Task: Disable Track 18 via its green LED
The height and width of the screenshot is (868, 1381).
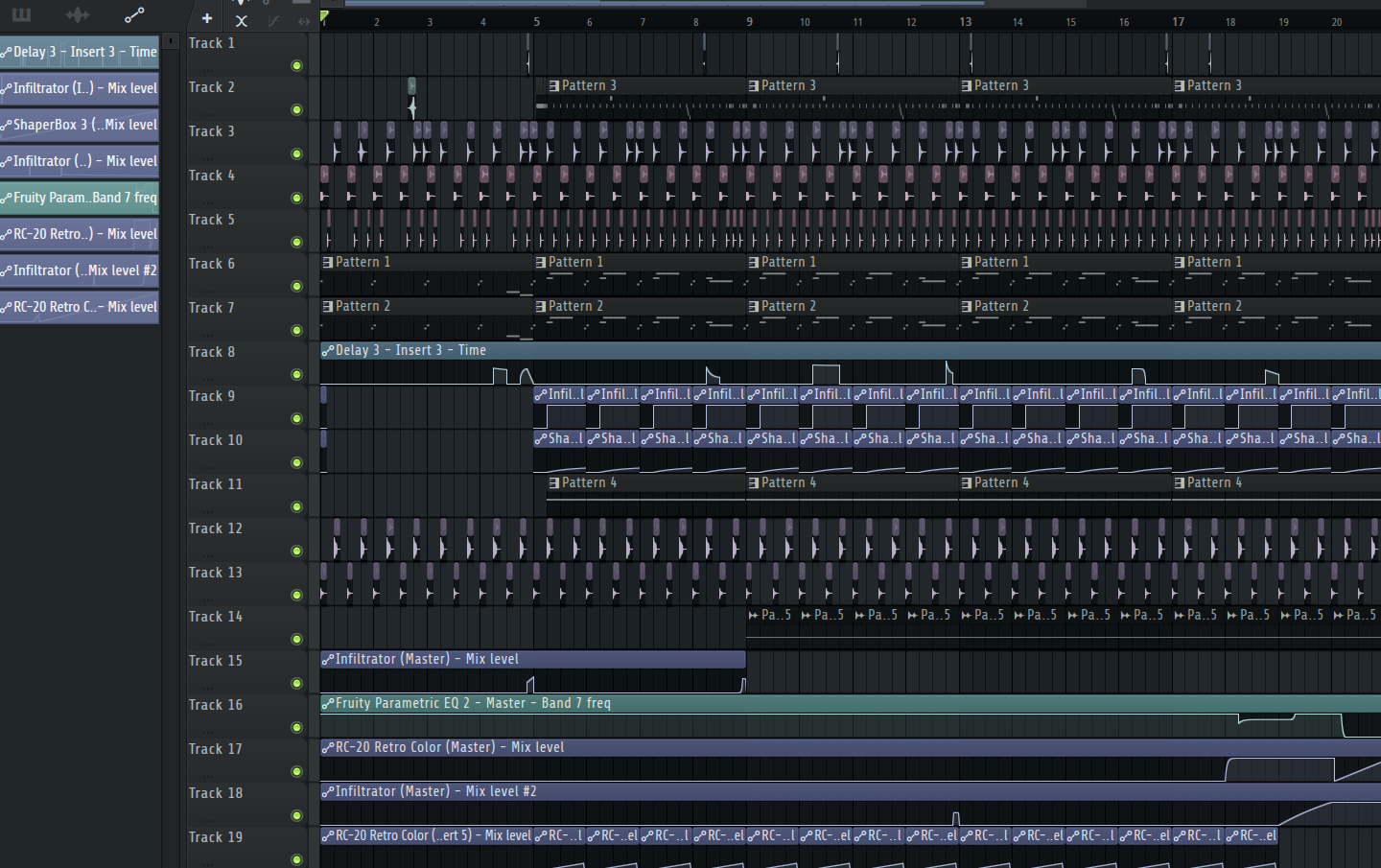Action: pyautogui.click(x=296, y=815)
